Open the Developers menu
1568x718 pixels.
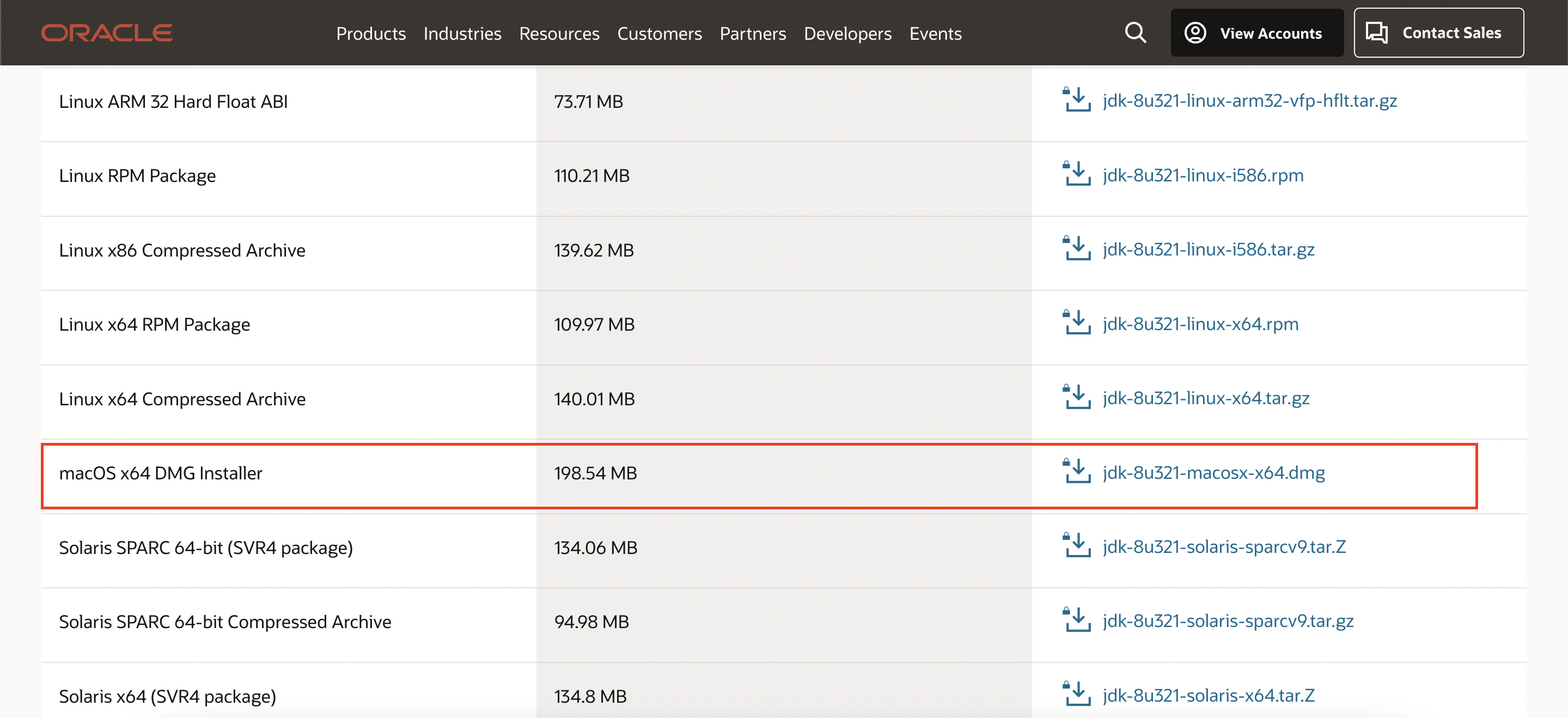point(847,33)
